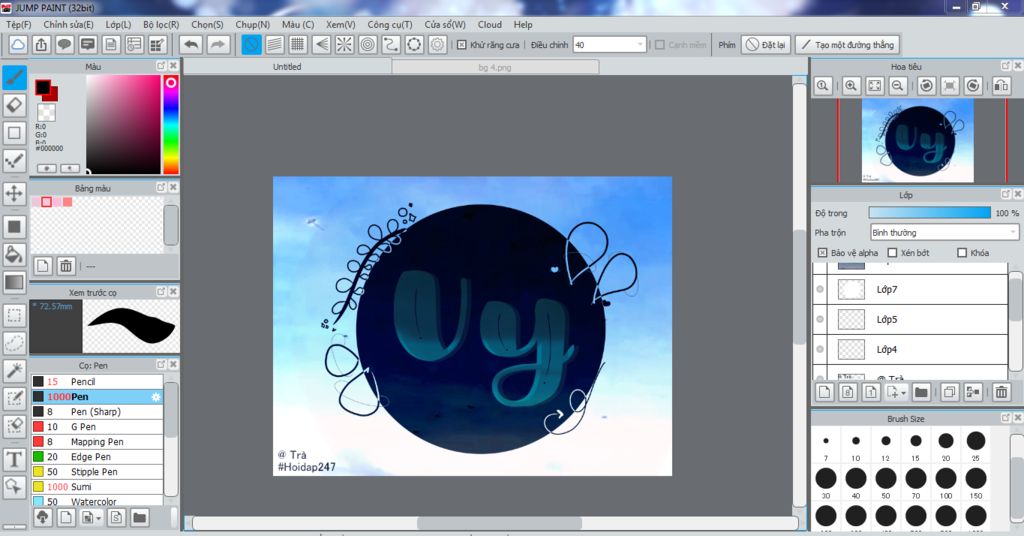Enable the grid snap guide
This screenshot has width=1024, height=536.
click(x=298, y=45)
